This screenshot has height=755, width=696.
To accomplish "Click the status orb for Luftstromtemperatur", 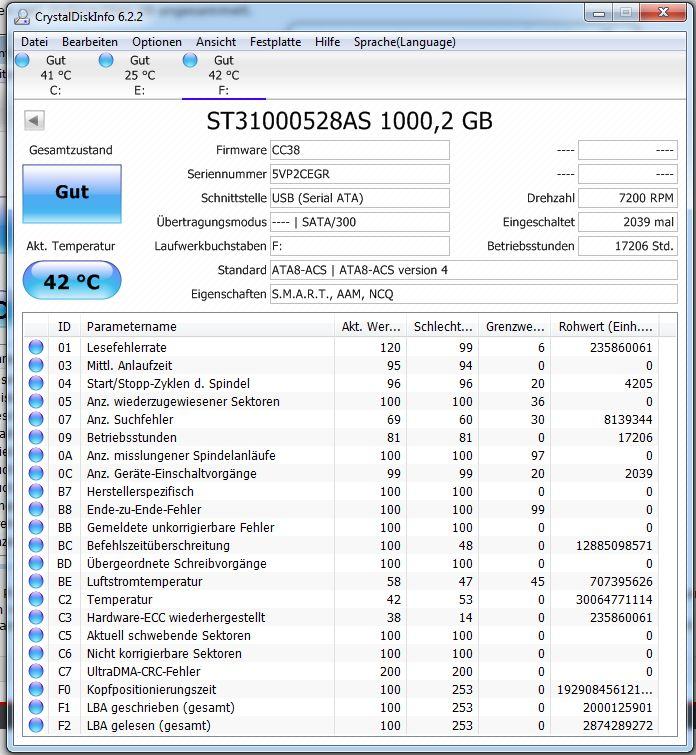I will pos(36,581).
